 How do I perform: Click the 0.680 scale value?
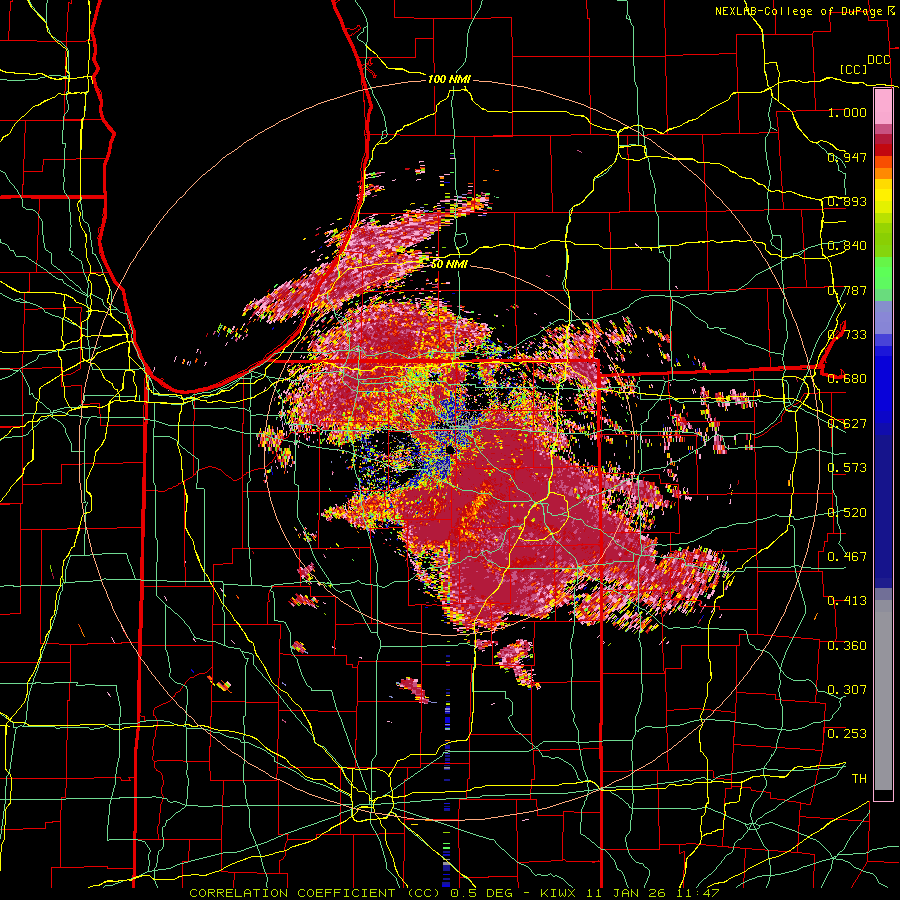pyautogui.click(x=847, y=379)
